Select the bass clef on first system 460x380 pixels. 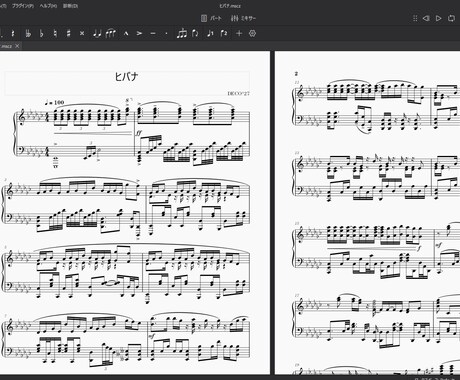22,151
